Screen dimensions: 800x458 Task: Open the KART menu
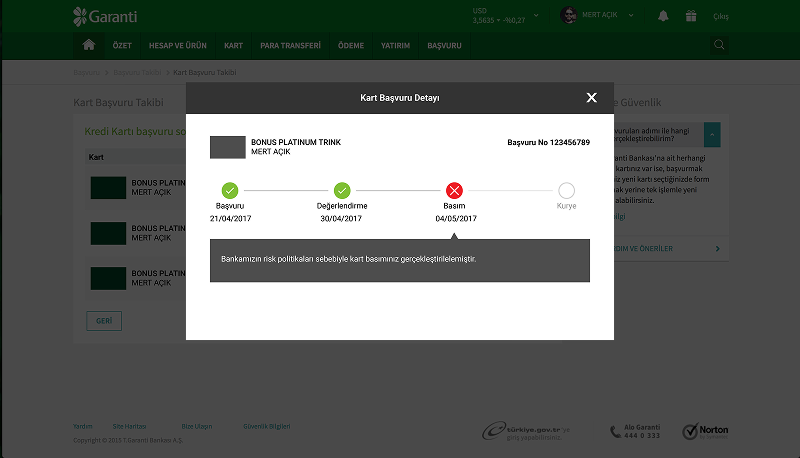pyautogui.click(x=233, y=45)
